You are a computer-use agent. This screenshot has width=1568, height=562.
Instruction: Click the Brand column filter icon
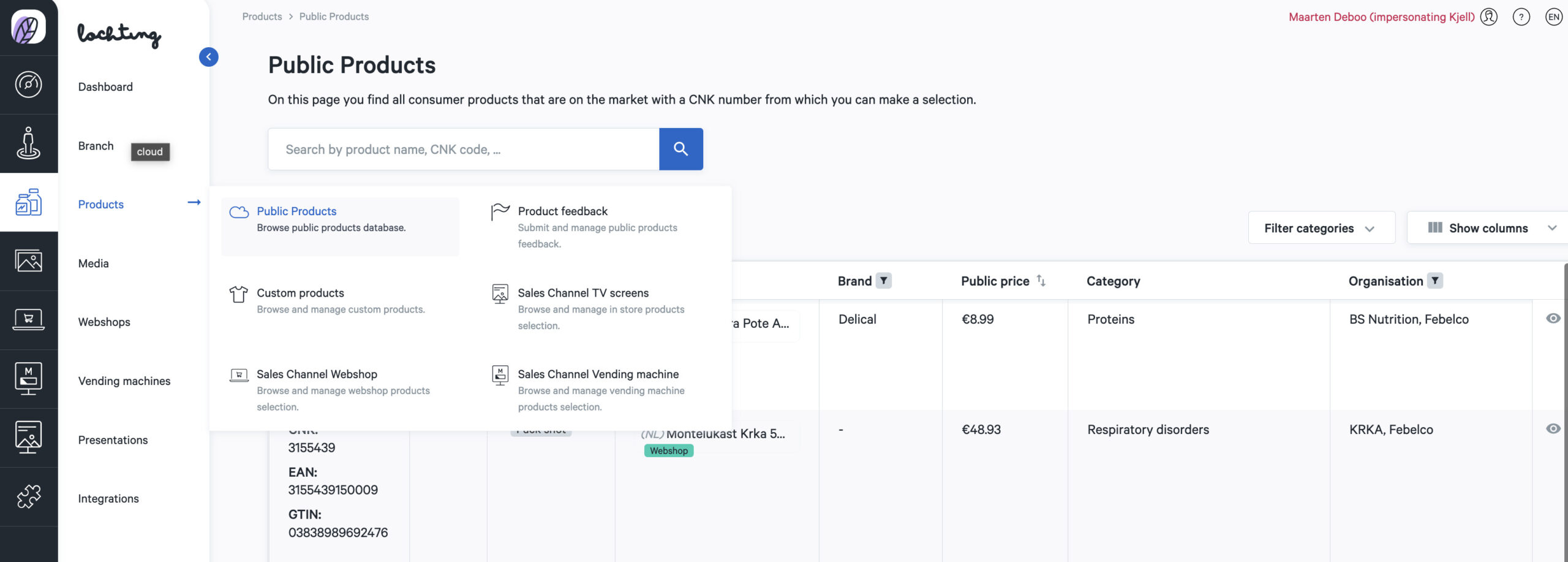click(x=883, y=281)
